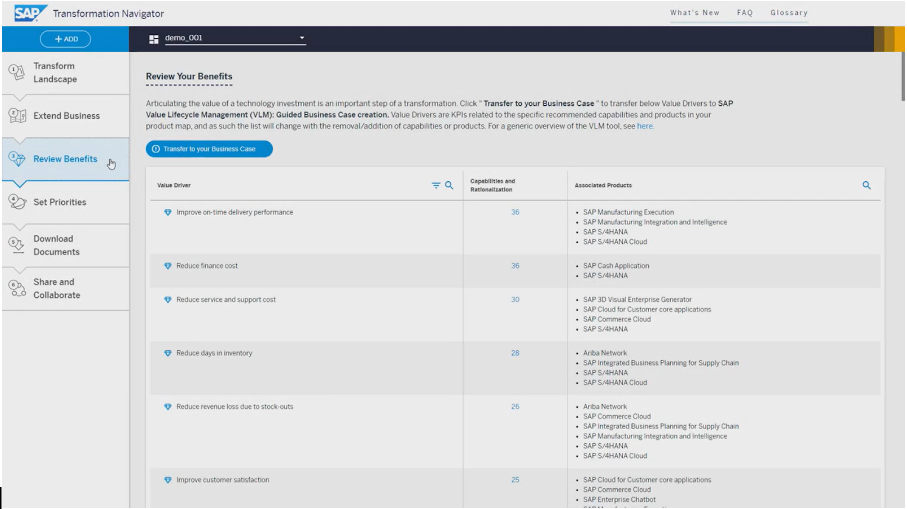Click diamond icon beside Reduce finance cost
This screenshot has width=907, height=509.
167,266
